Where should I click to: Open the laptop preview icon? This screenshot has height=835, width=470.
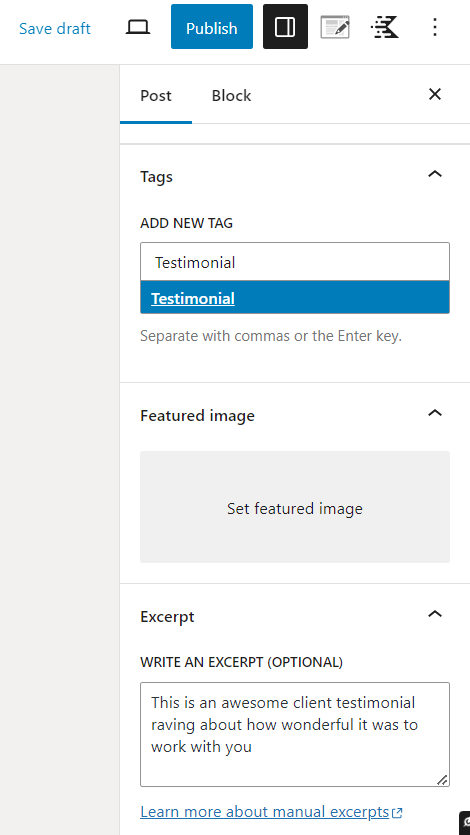tap(138, 27)
